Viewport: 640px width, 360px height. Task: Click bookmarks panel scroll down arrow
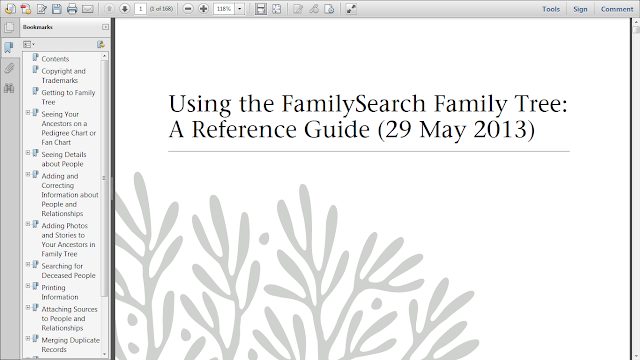click(104, 354)
